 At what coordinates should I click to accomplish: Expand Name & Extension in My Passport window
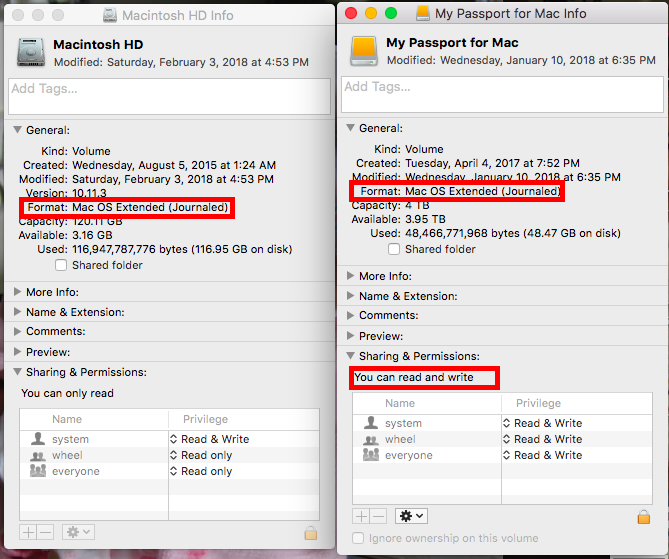tap(350, 296)
